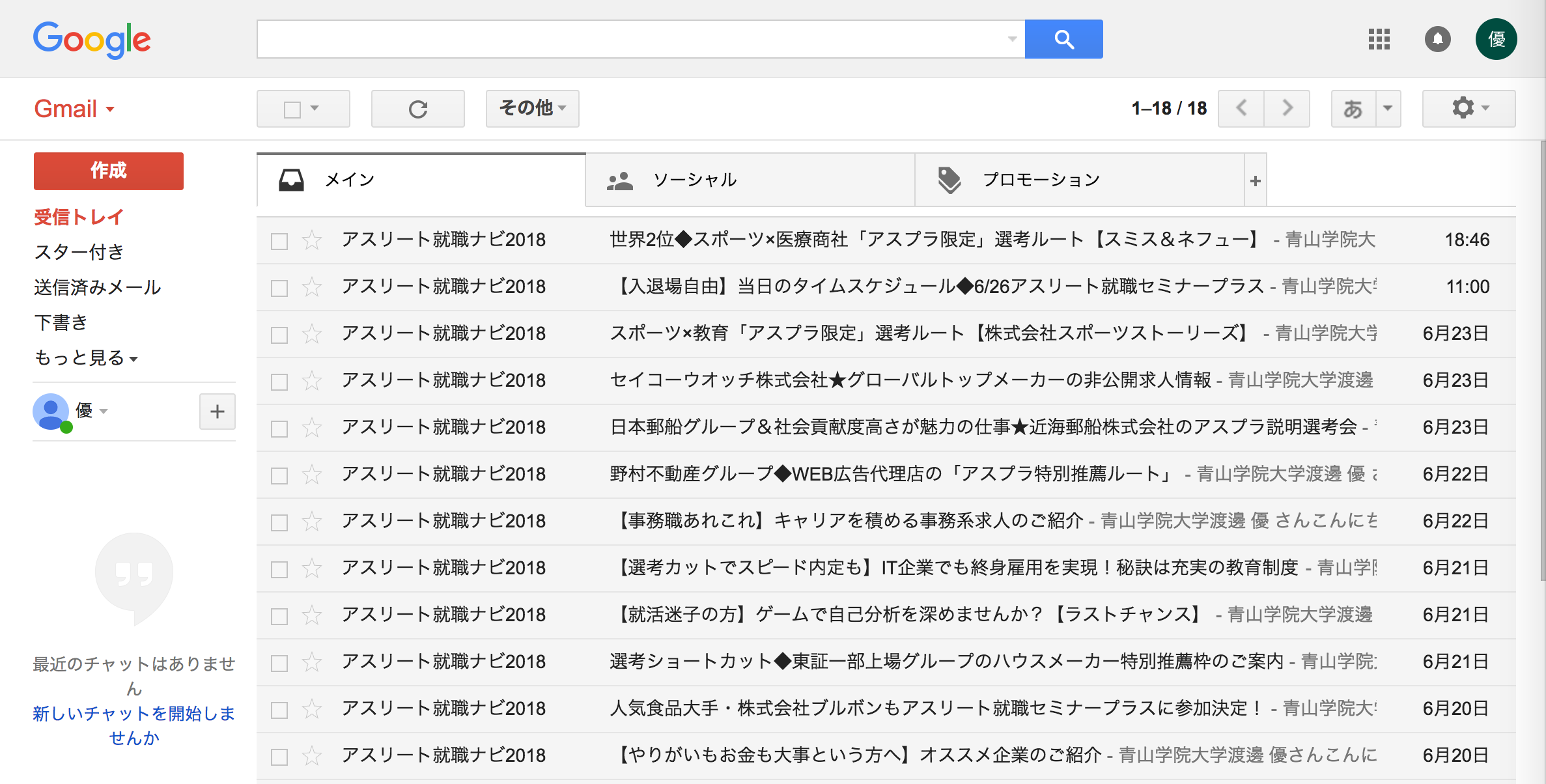
Task: Star the 人気食品大手・株式会社ブルボン email
Action: coord(312,709)
